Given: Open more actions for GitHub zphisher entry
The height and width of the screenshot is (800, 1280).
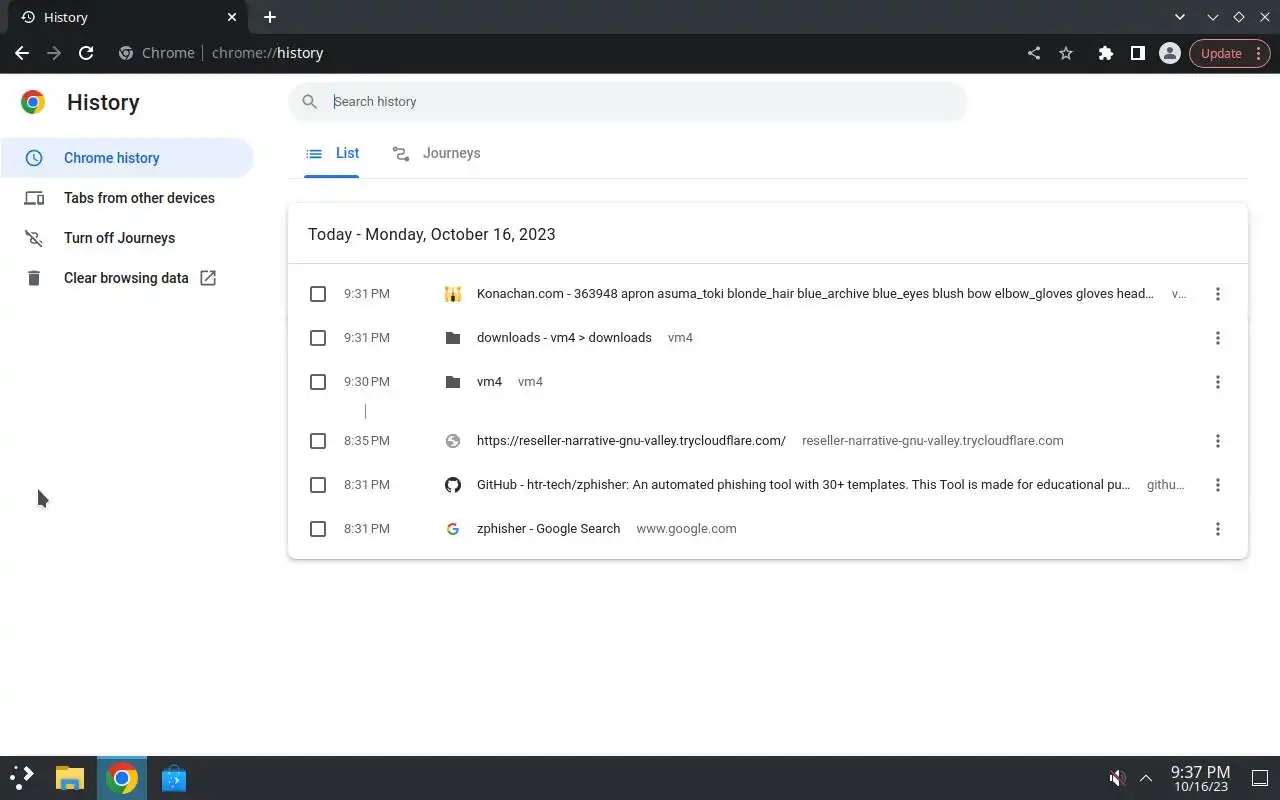Looking at the screenshot, I should point(1217,485).
